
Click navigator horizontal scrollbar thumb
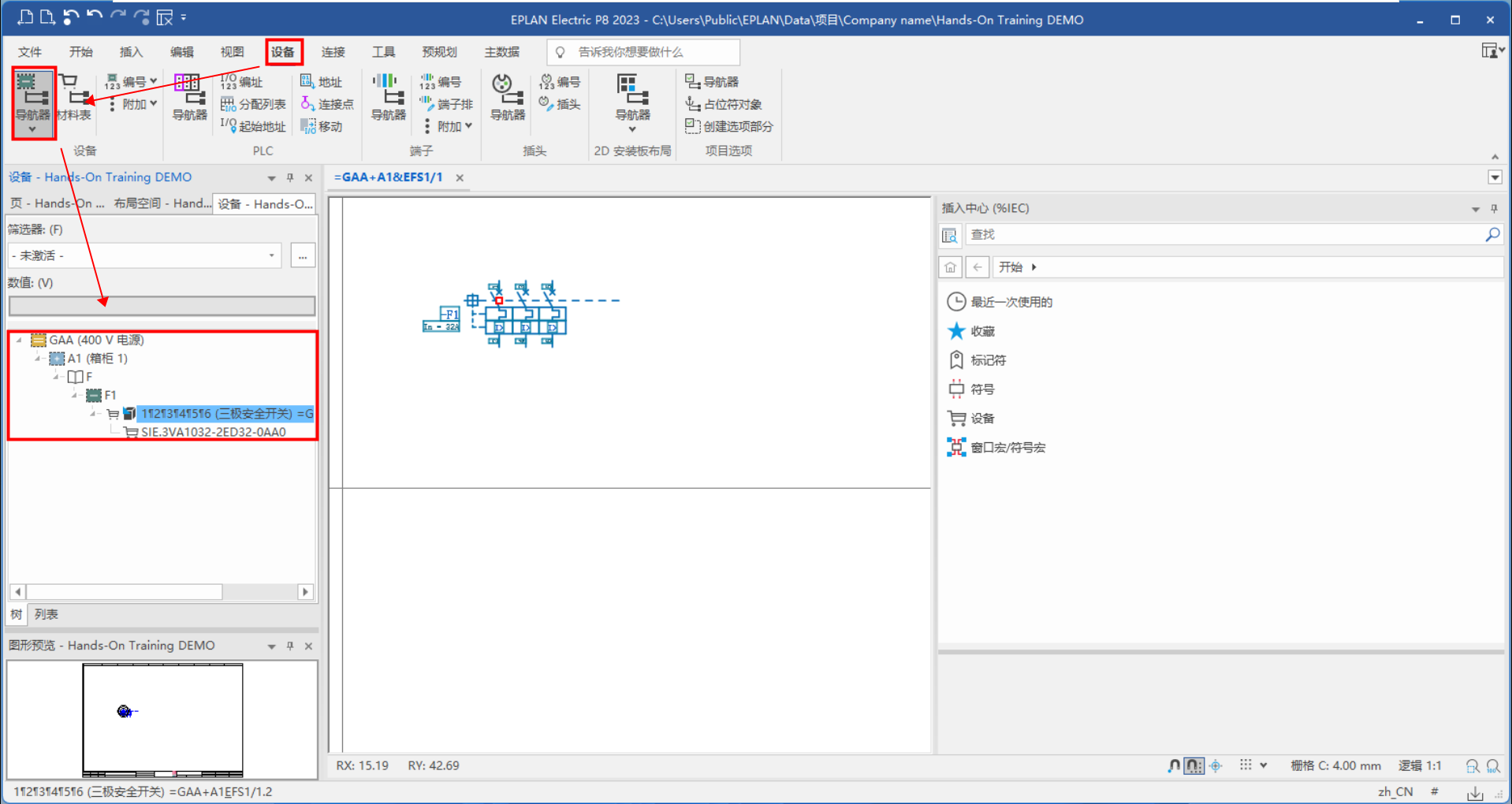coord(125,592)
